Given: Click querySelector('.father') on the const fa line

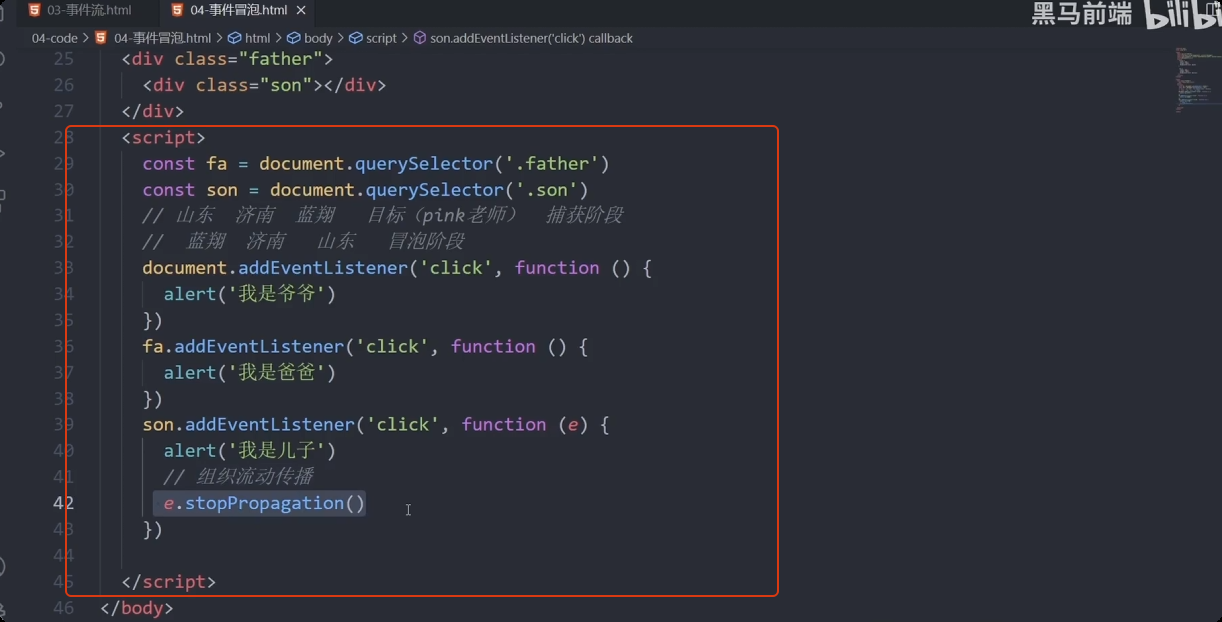Looking at the screenshot, I should (482, 164).
